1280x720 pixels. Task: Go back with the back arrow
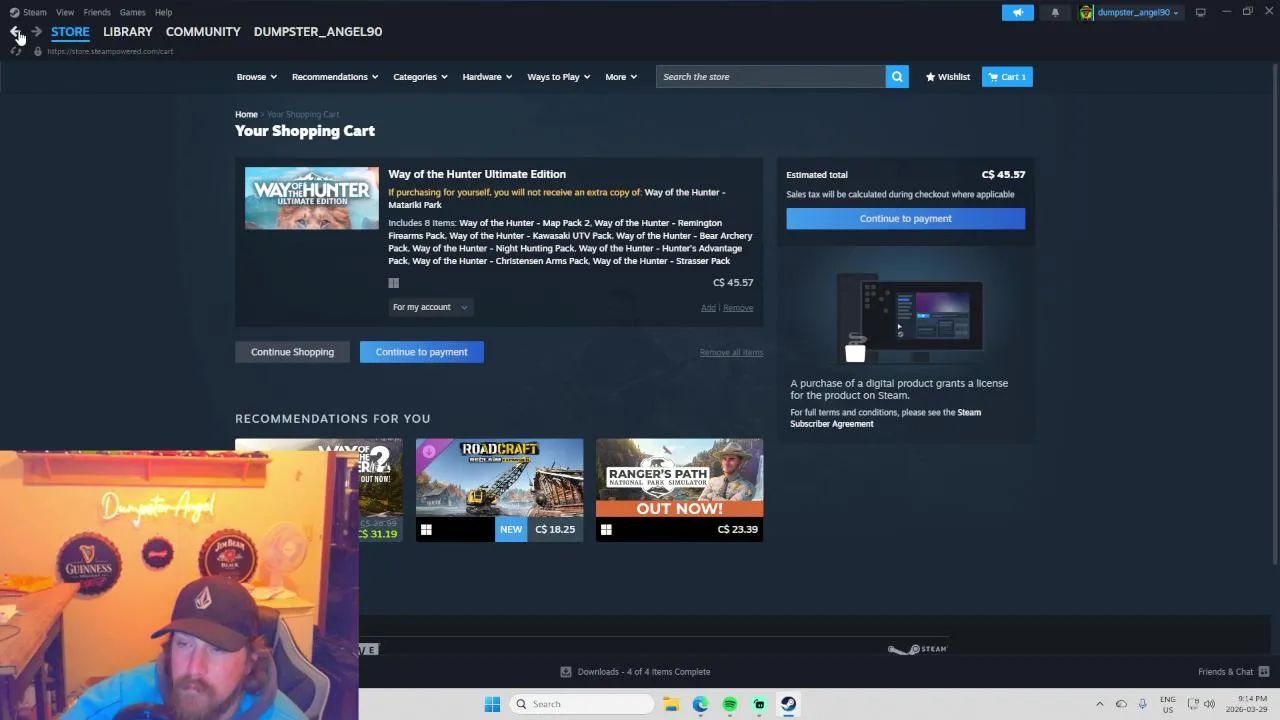coord(15,32)
